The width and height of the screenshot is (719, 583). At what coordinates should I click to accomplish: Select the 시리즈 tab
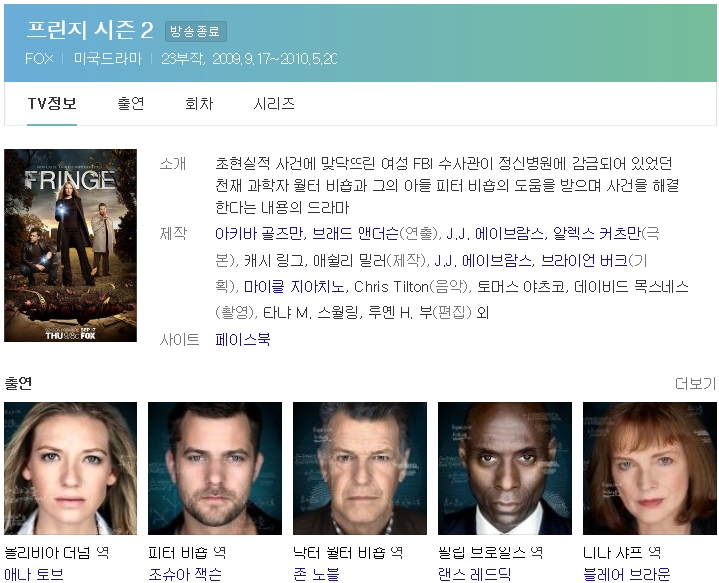tap(274, 104)
